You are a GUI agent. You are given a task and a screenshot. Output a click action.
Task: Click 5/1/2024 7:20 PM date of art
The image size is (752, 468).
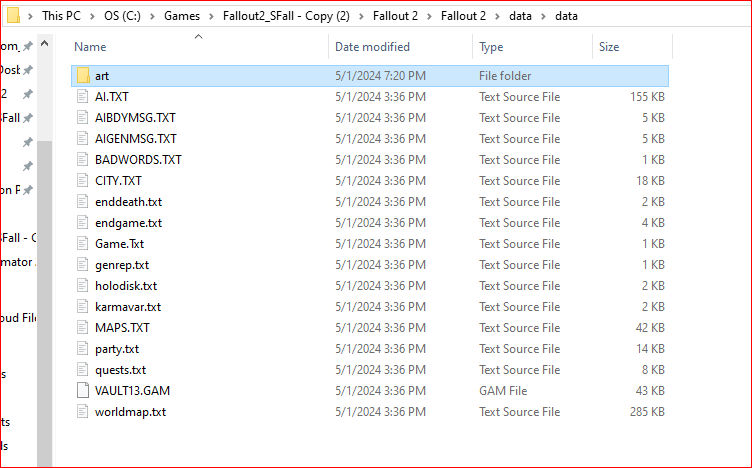click(x=380, y=76)
